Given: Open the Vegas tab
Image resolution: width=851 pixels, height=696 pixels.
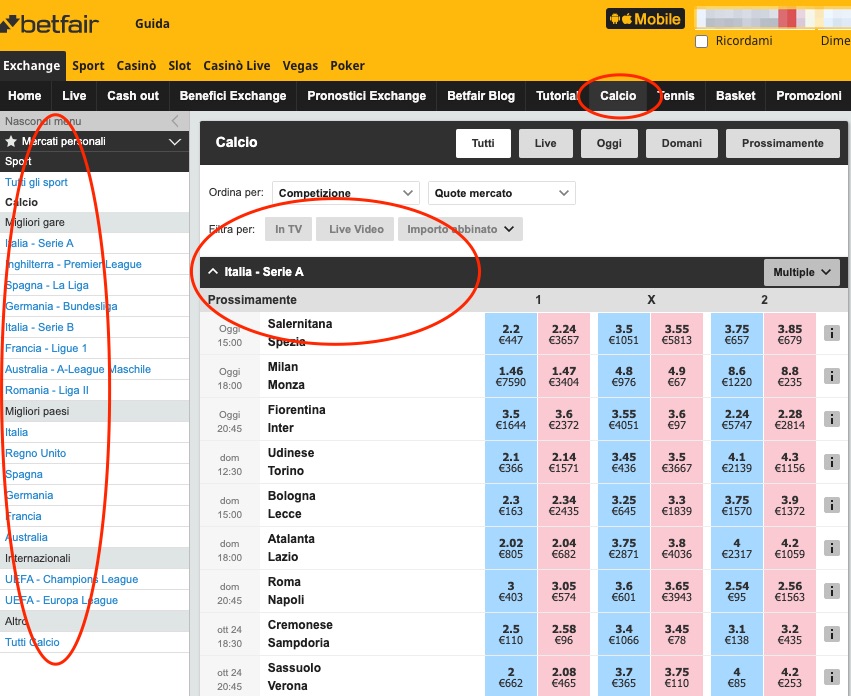Looking at the screenshot, I should (x=300, y=66).
